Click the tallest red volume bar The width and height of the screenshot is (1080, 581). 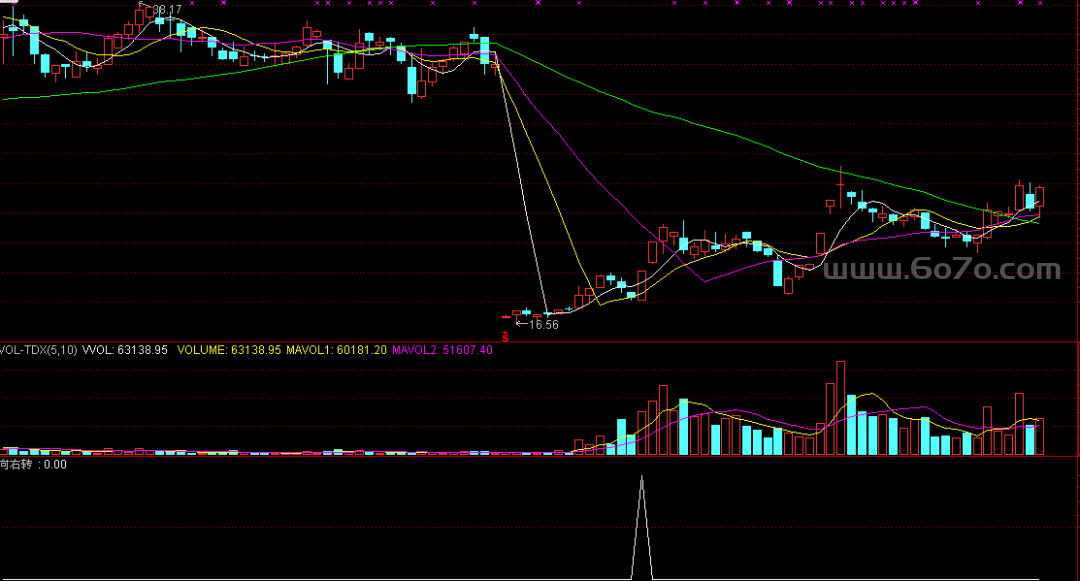(x=839, y=408)
